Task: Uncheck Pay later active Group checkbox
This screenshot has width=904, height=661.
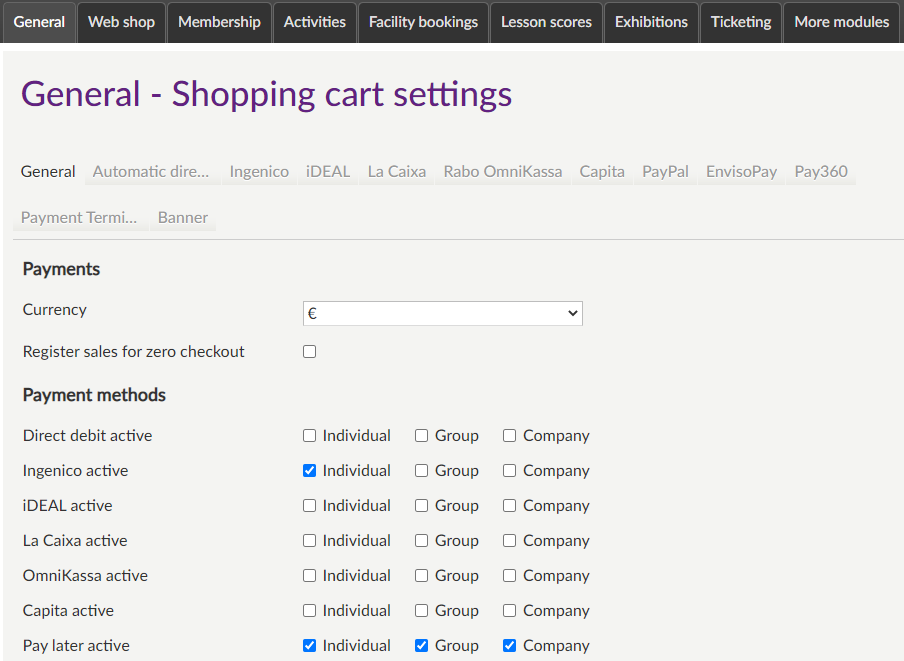Action: [422, 646]
